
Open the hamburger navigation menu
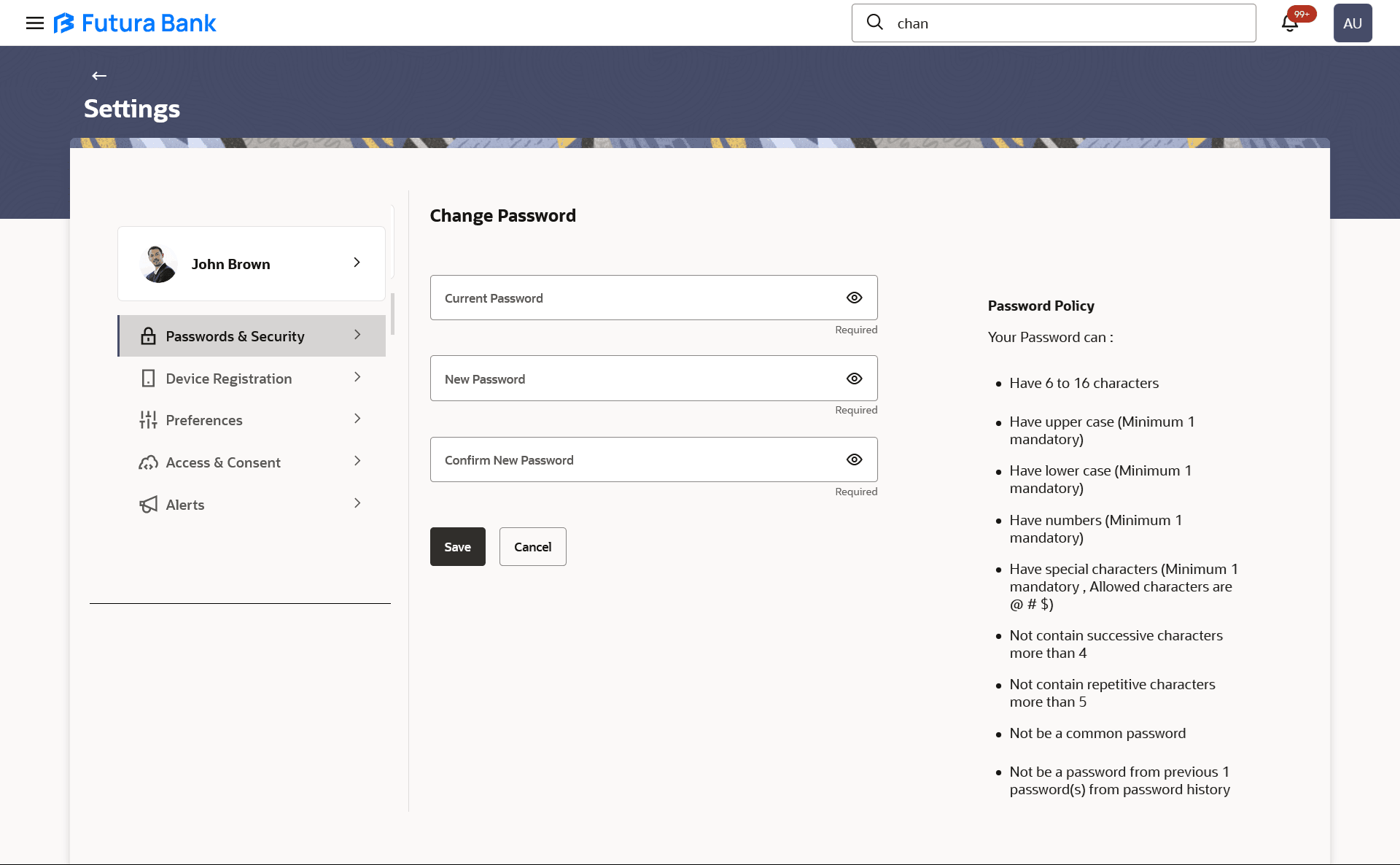pos(34,23)
